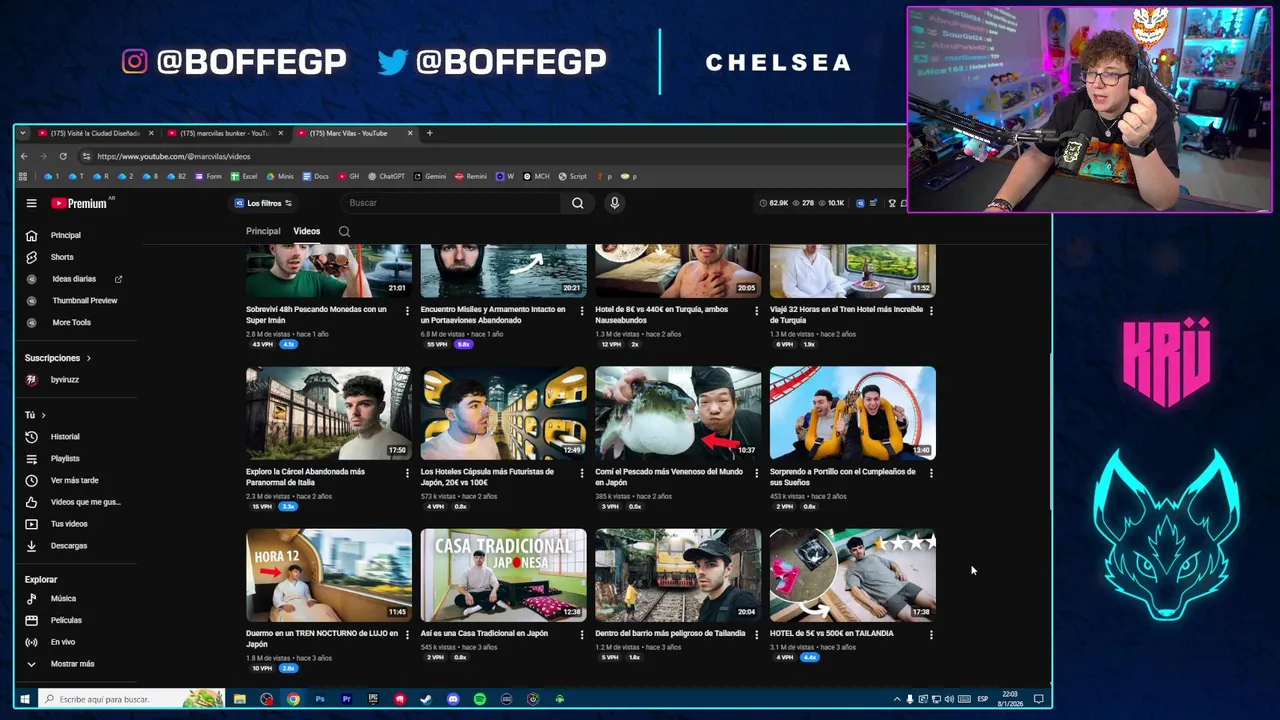
Task: Open the Remini bookmark
Action: (x=471, y=176)
